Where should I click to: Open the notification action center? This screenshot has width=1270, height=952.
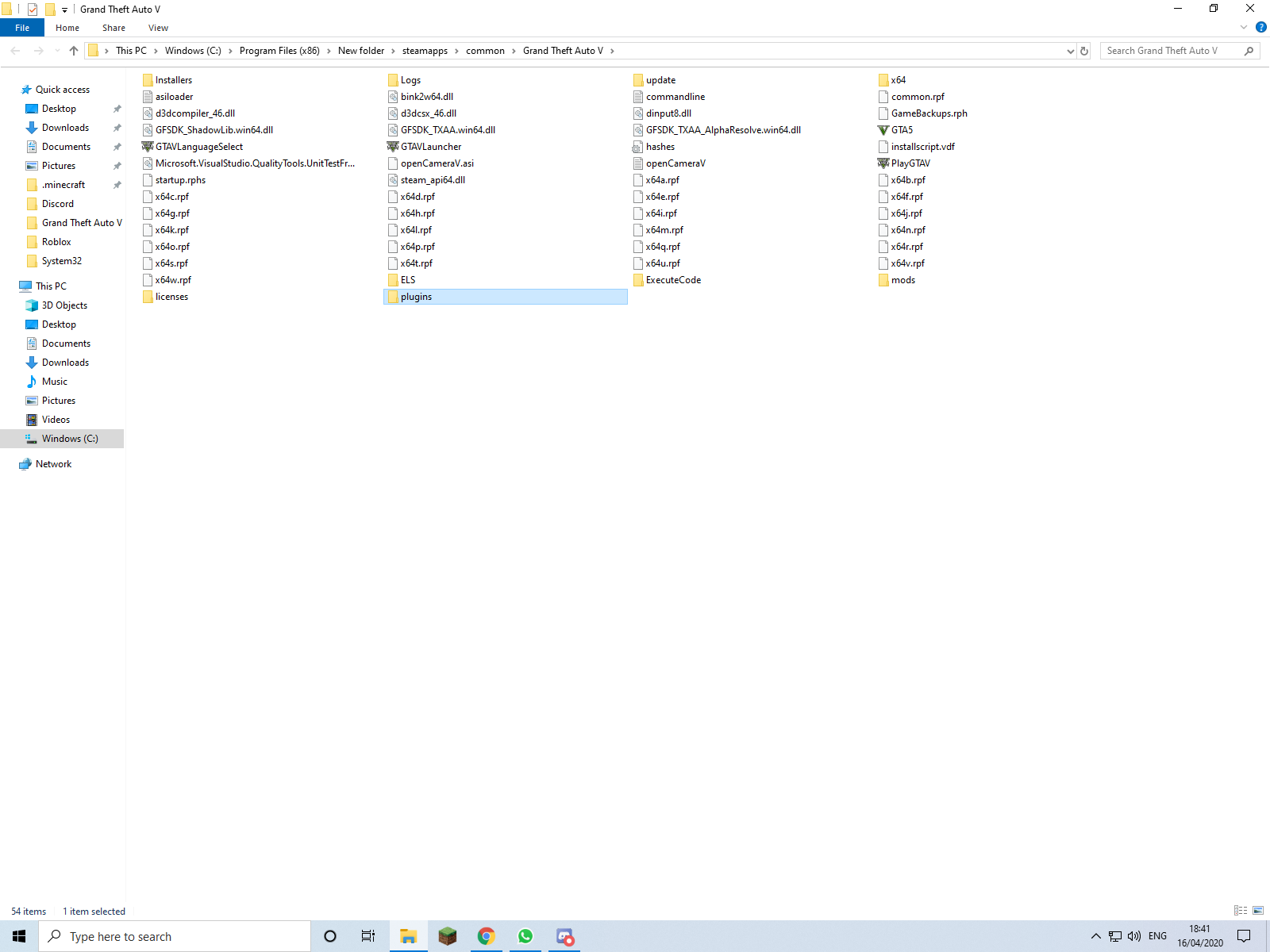[1244, 936]
